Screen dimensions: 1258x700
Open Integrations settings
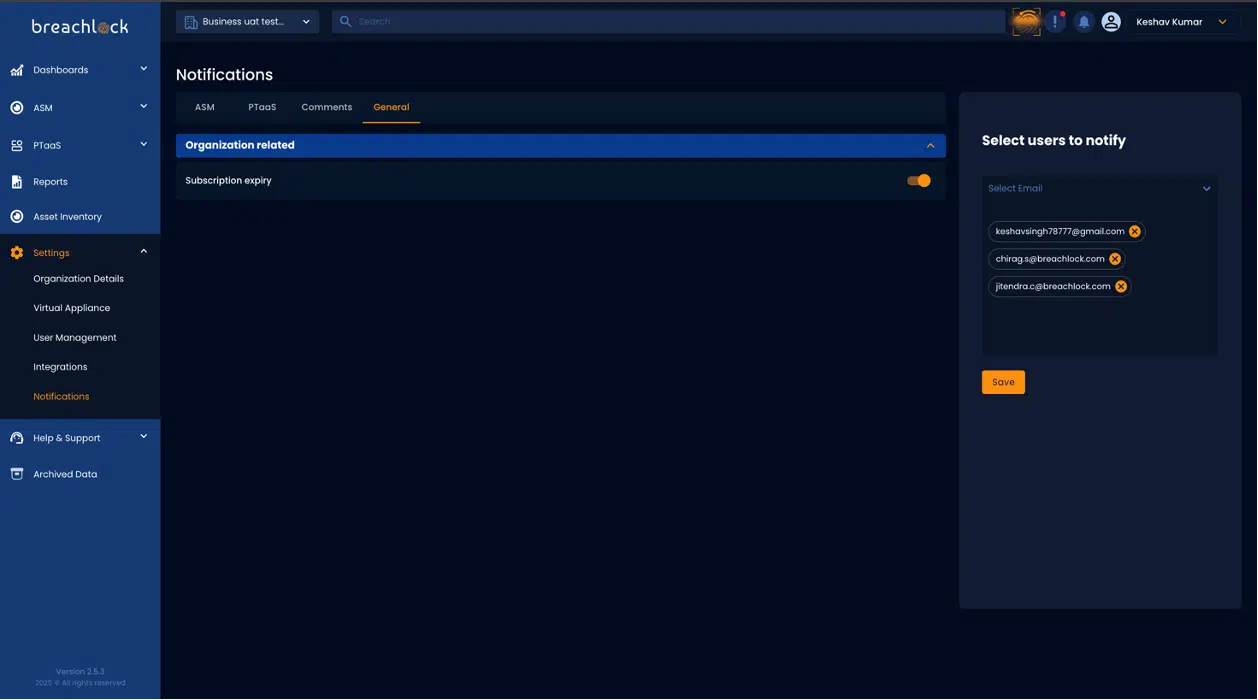[x=60, y=367]
